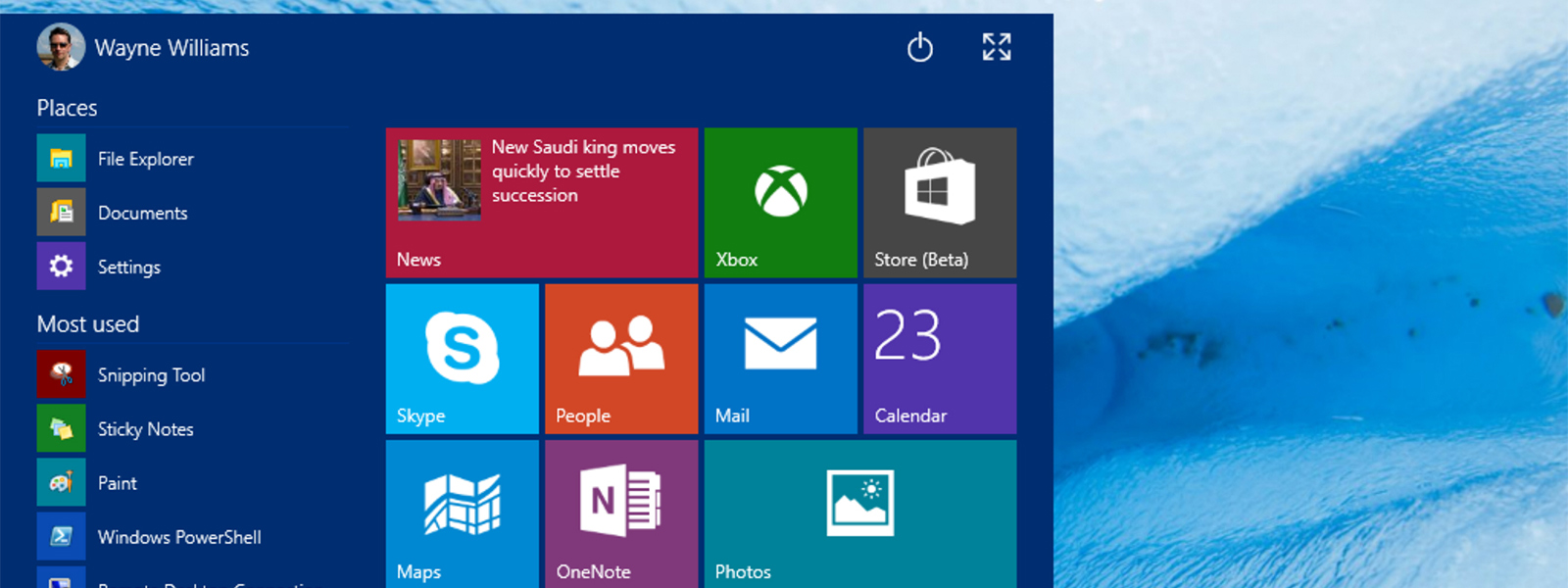Open the Calendar tile showing 23

click(940, 359)
